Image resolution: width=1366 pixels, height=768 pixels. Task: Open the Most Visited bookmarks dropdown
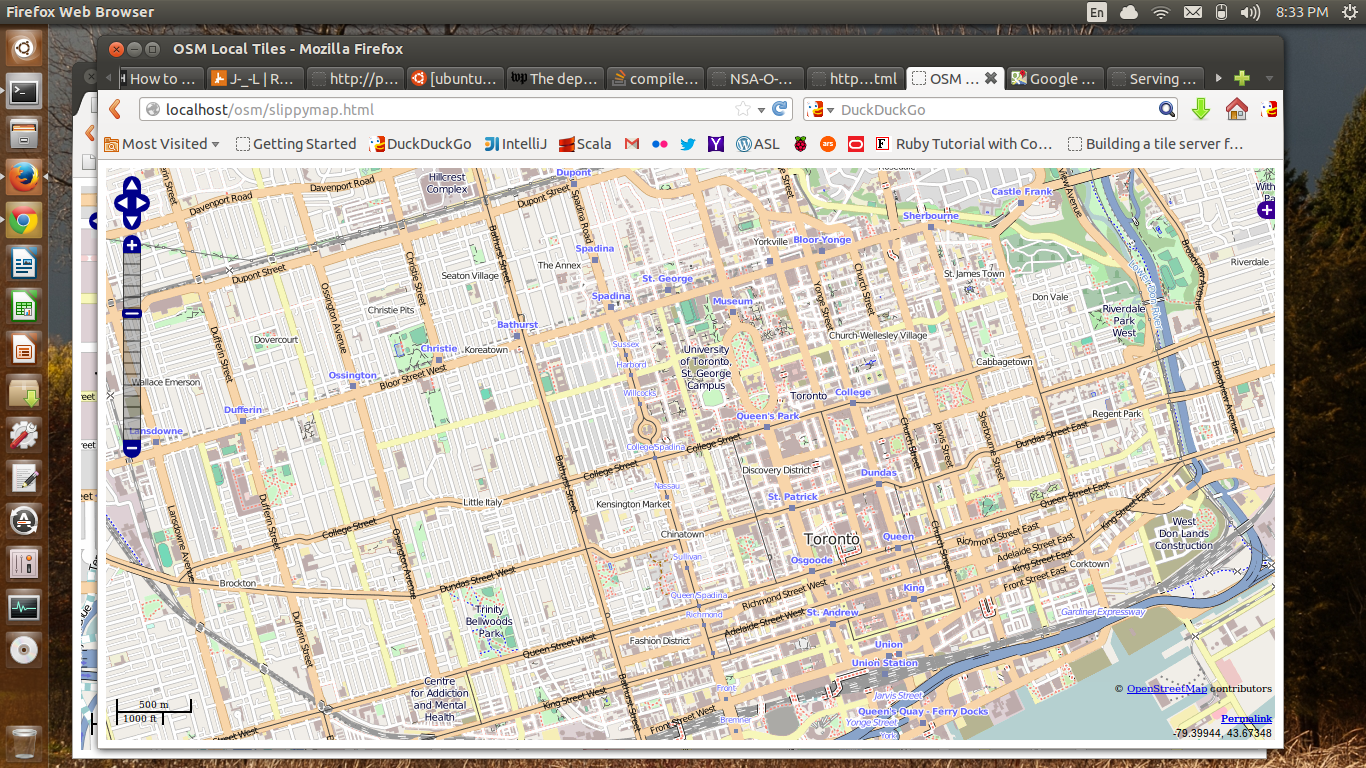[162, 144]
